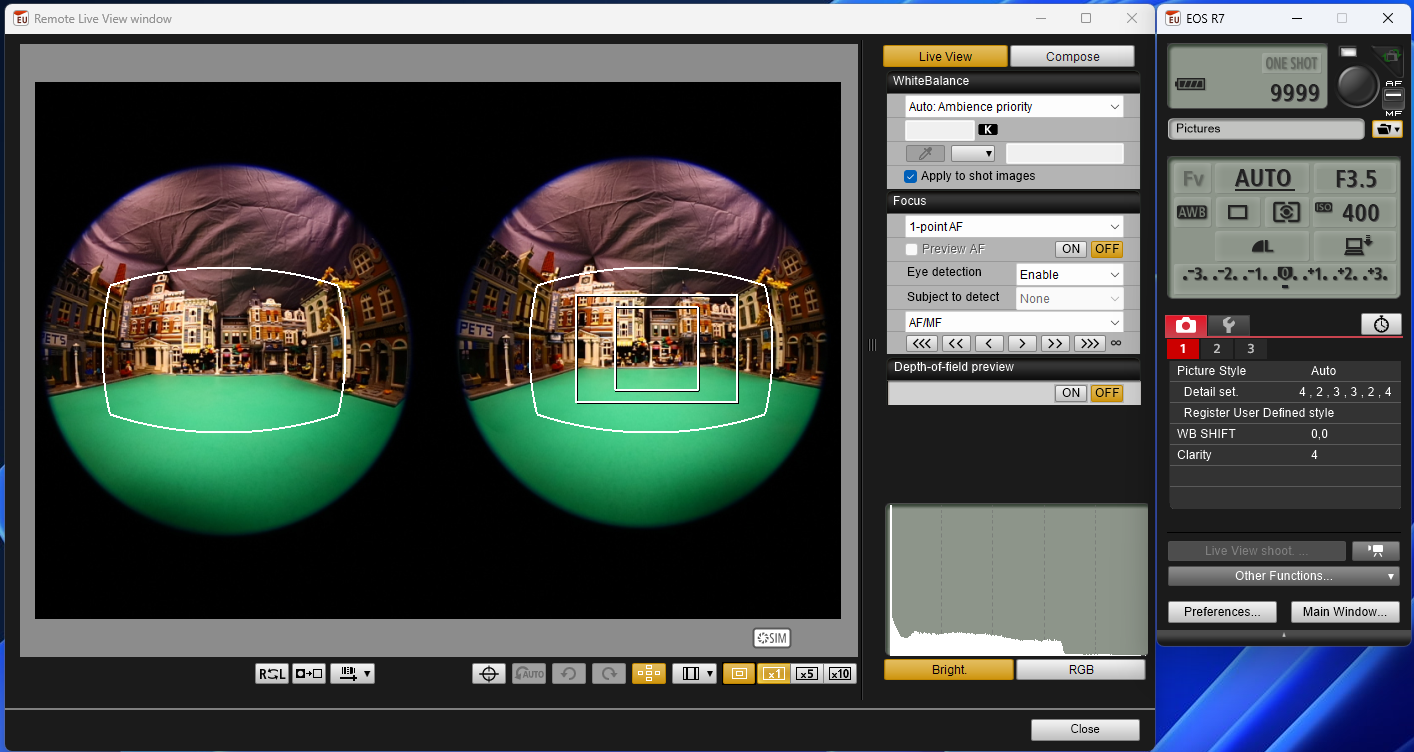1414x752 pixels.
Task: Rotate the view counterclockwise
Action: point(569,674)
